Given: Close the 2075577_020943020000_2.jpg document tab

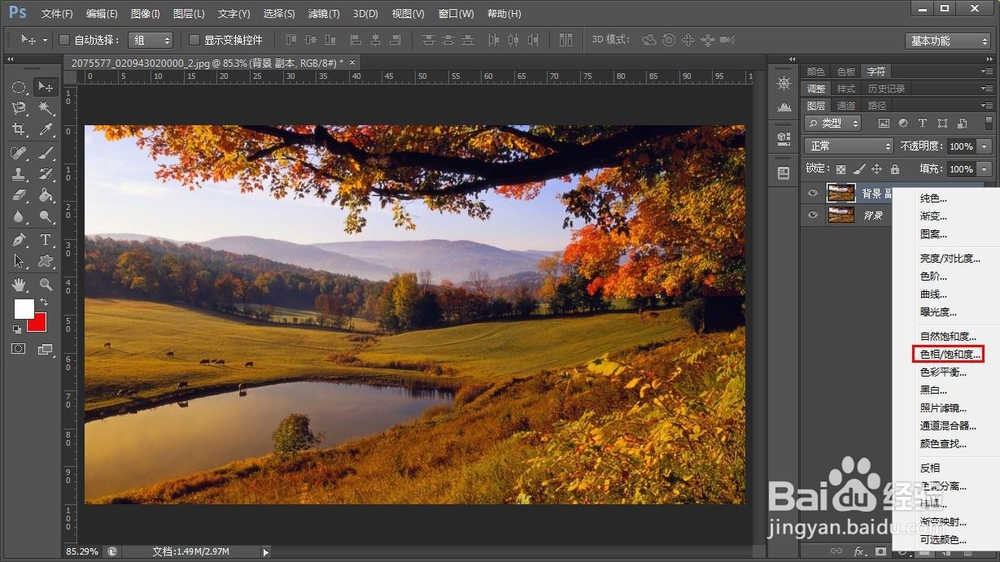Looking at the screenshot, I should coord(352,62).
